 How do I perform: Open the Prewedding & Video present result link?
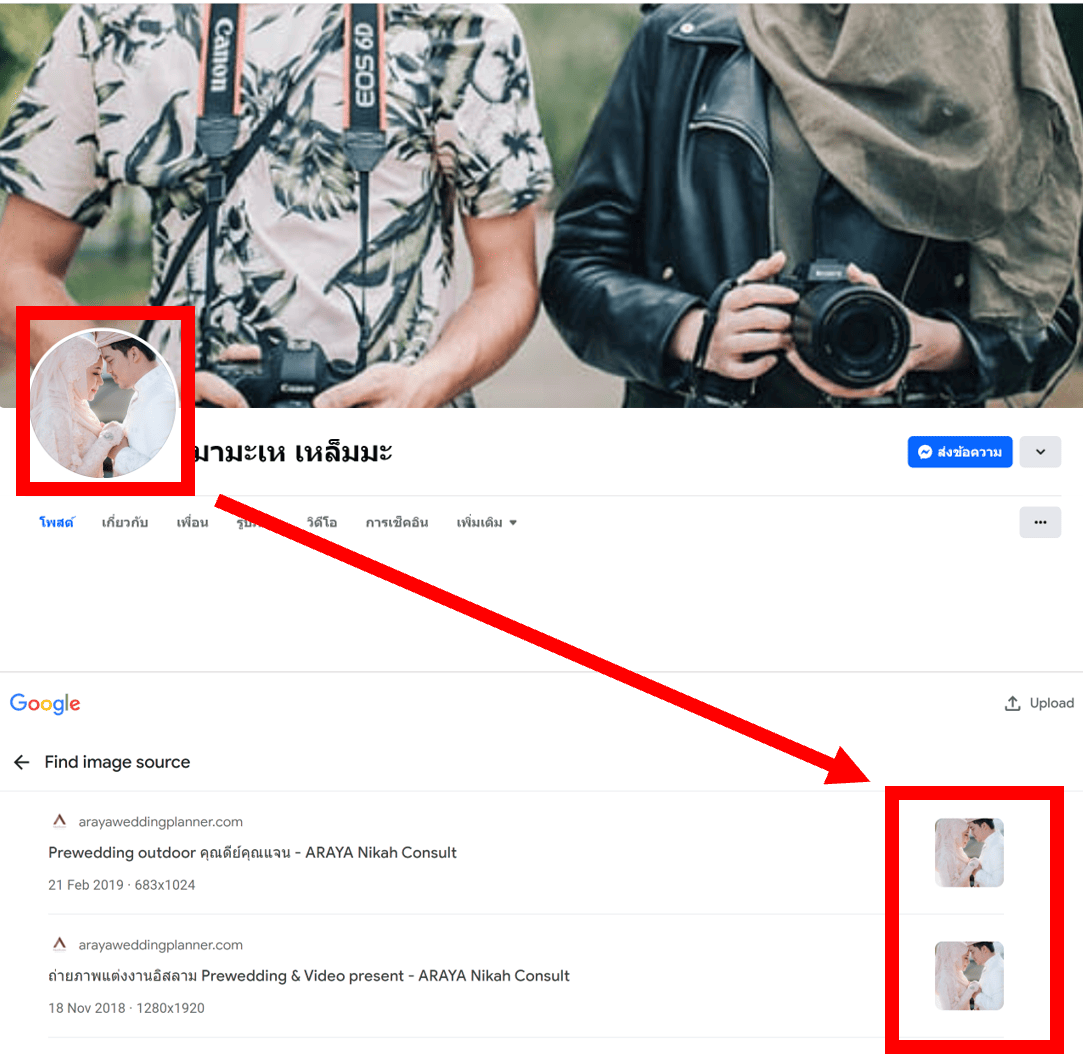308,976
